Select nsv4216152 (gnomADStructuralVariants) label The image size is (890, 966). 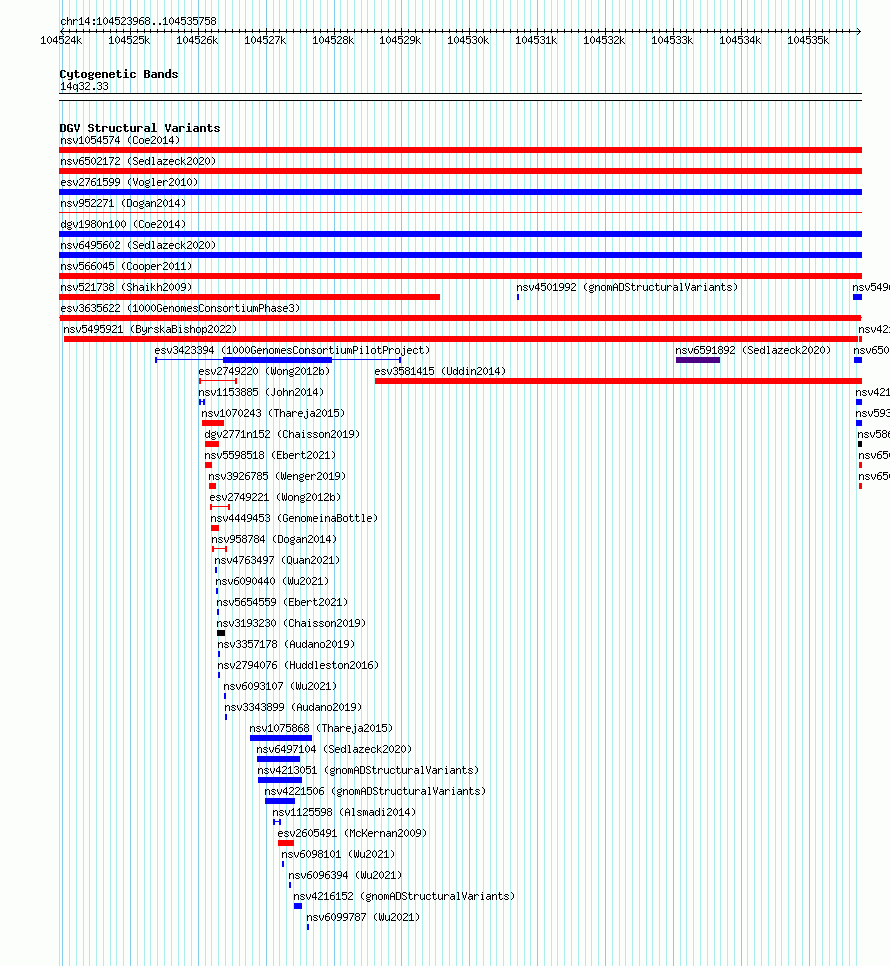(404, 895)
